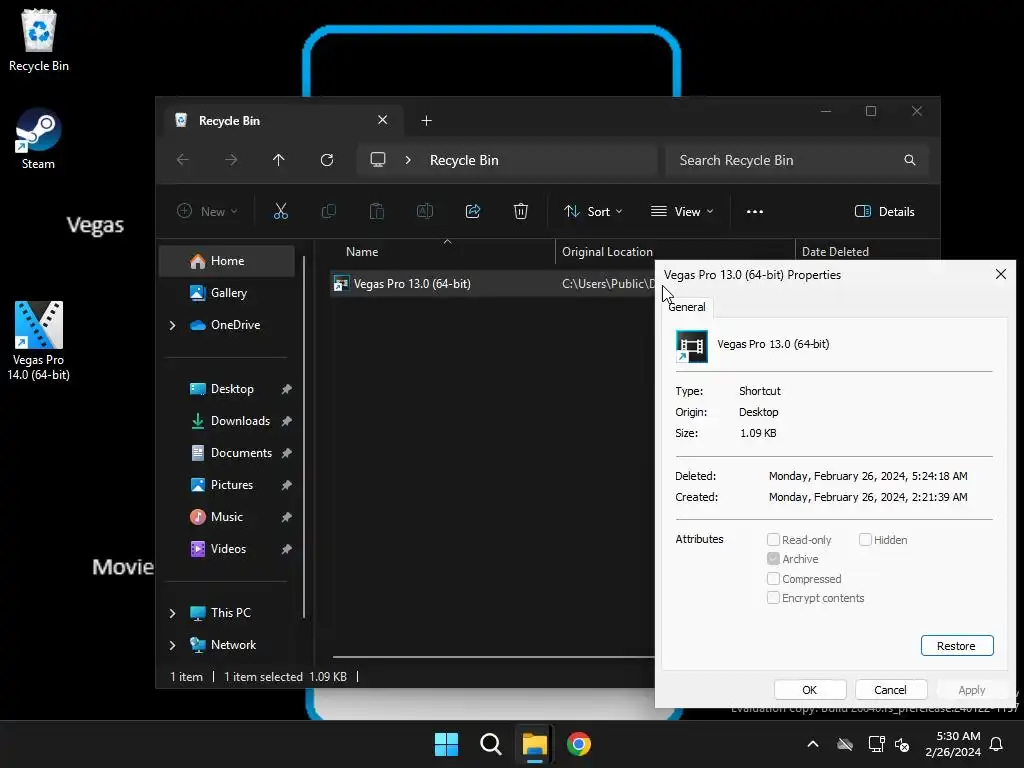The image size is (1024, 768).
Task: Go forward with the right arrow
Action: coord(231,160)
